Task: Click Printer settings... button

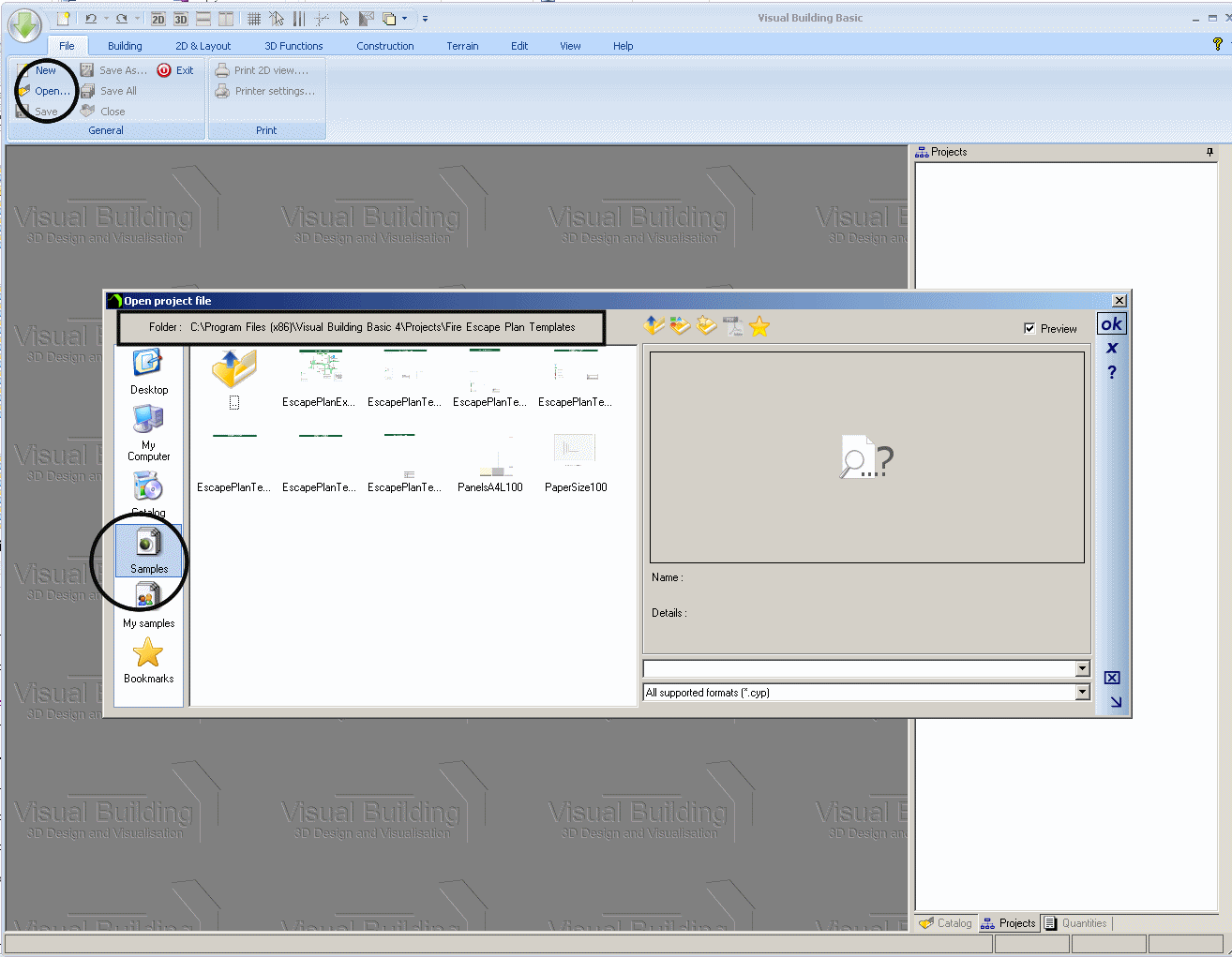Action: [x=265, y=91]
